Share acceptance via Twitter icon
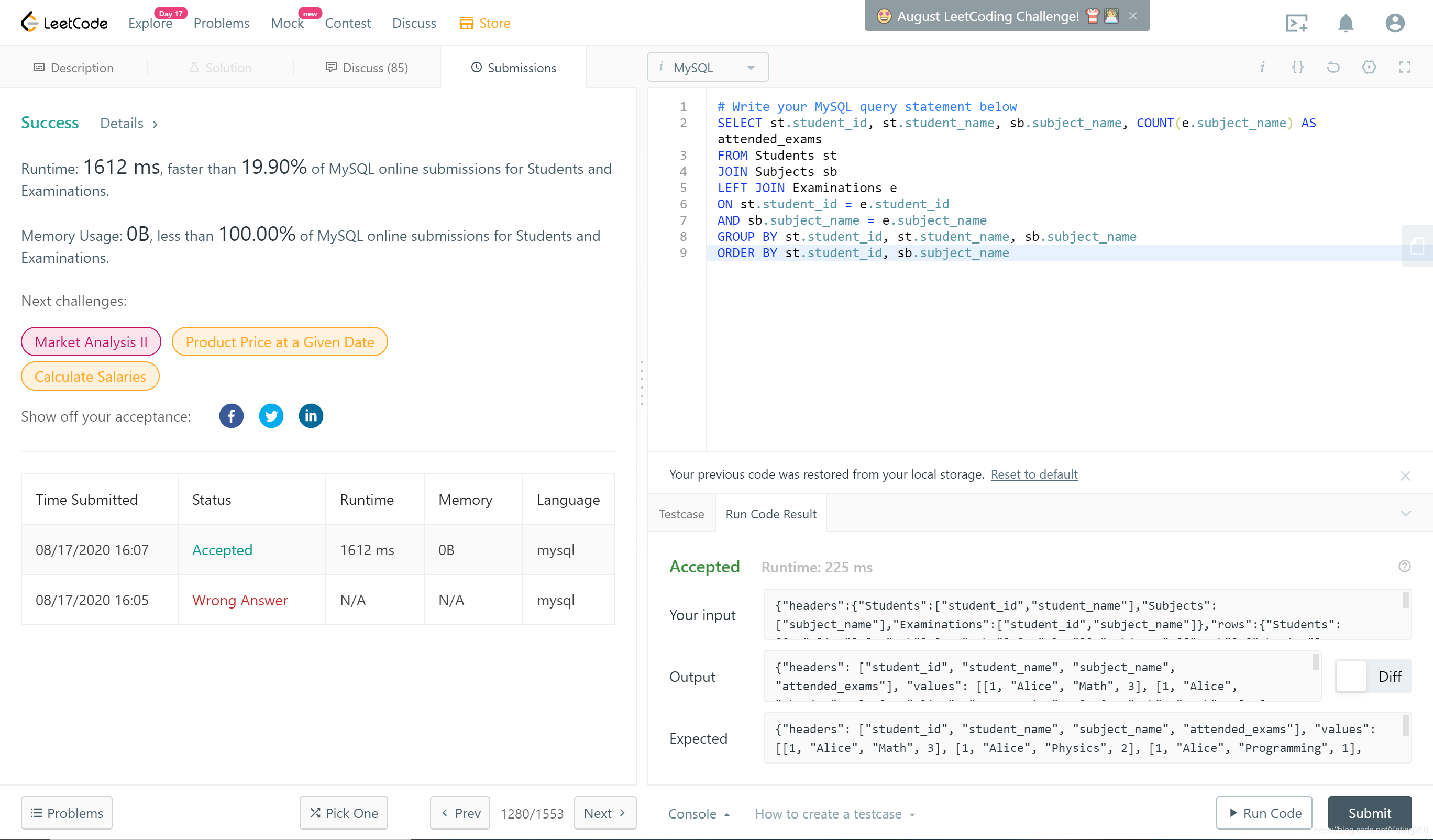Viewport: 1433px width, 840px height. tap(271, 416)
